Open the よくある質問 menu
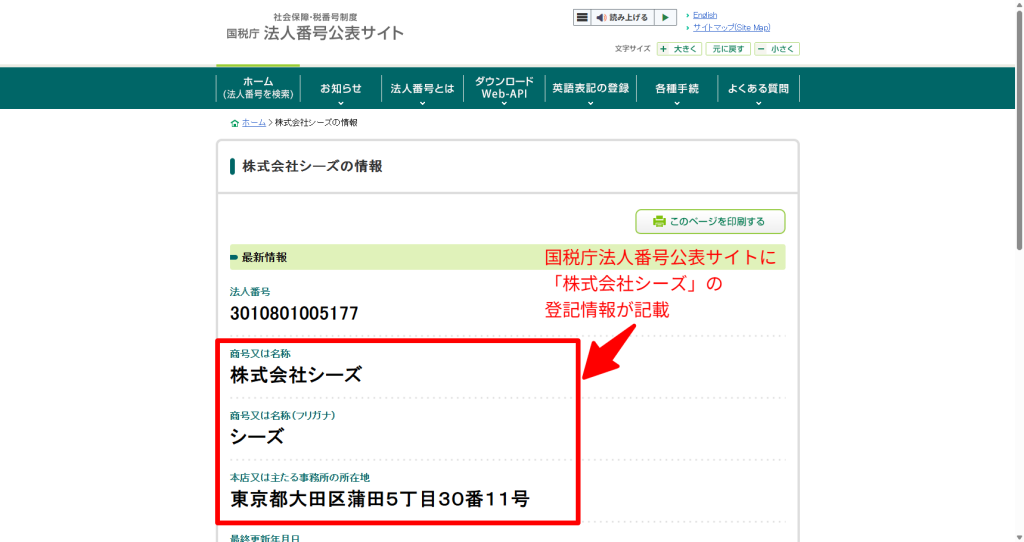Image resolution: width=1024 pixels, height=542 pixels. point(758,88)
